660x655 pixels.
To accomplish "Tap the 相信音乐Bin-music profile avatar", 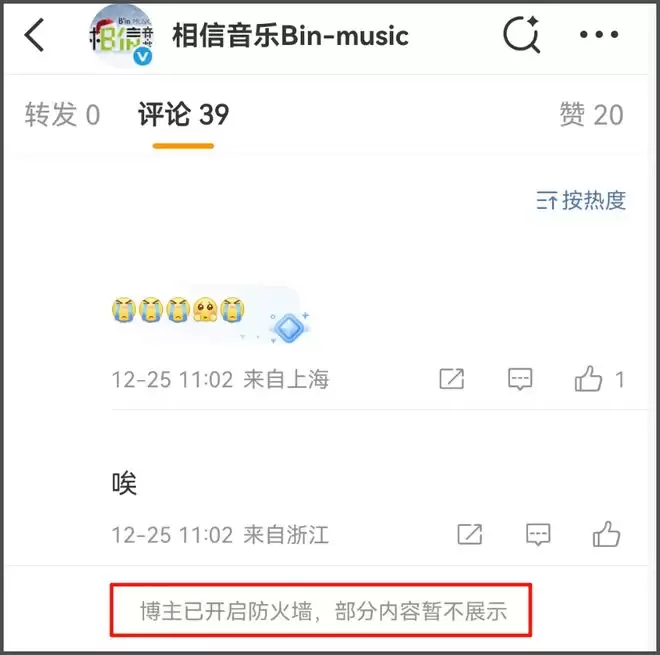I will pos(122,36).
